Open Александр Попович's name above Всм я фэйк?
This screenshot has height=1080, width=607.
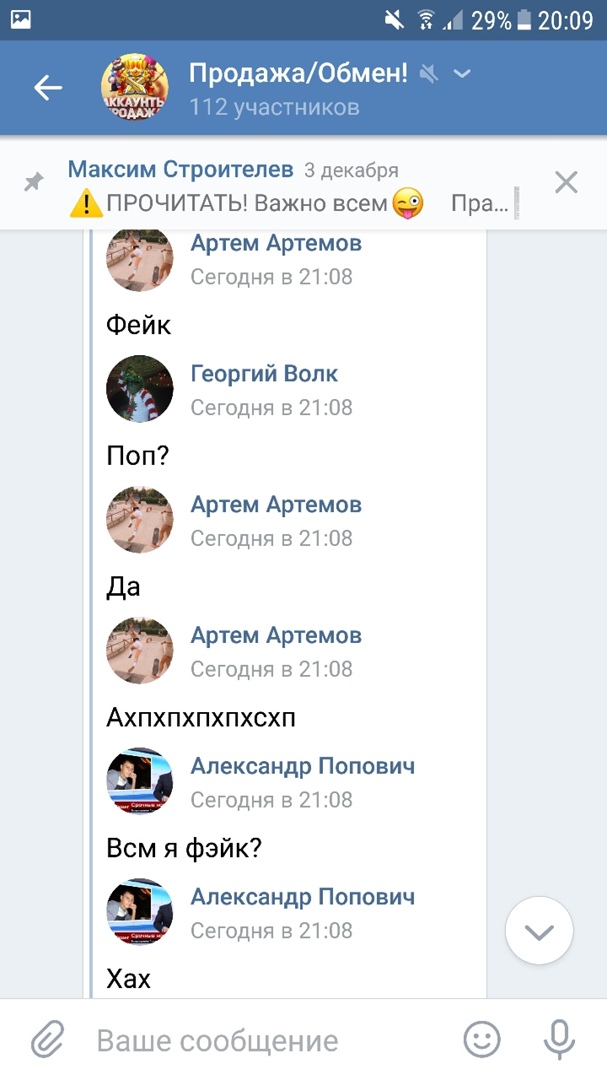coord(302,766)
